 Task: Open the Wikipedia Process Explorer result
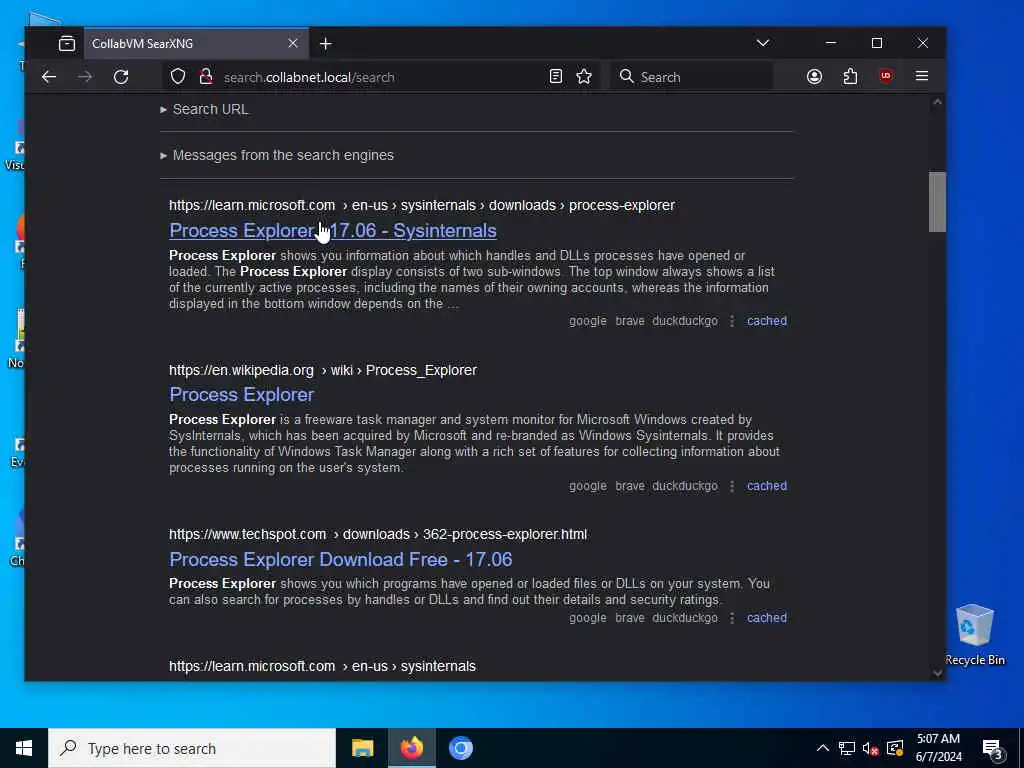coord(242,394)
